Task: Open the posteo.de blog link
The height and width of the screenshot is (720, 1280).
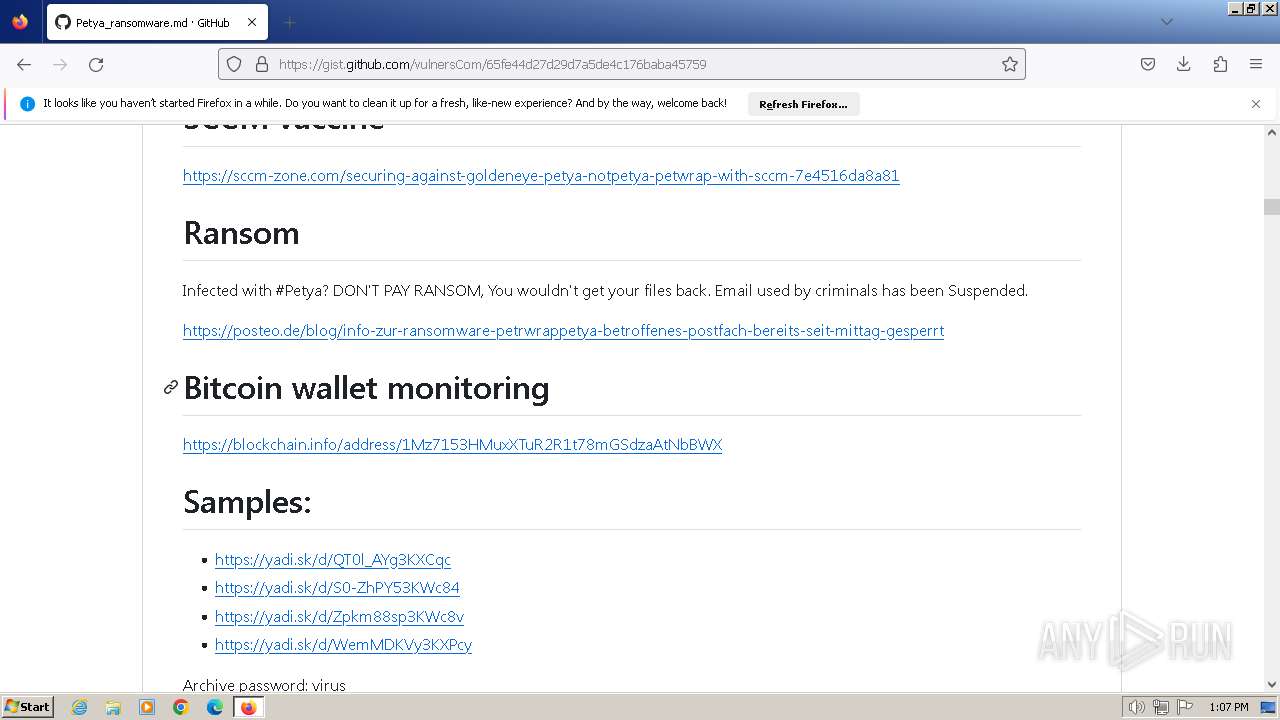Action: (x=563, y=331)
